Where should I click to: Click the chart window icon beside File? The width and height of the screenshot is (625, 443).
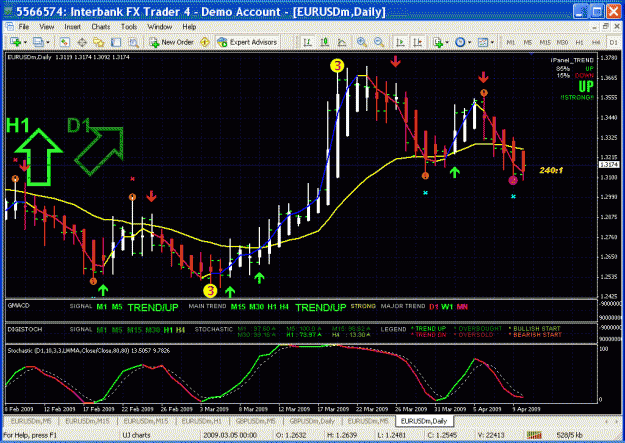(x=9, y=27)
